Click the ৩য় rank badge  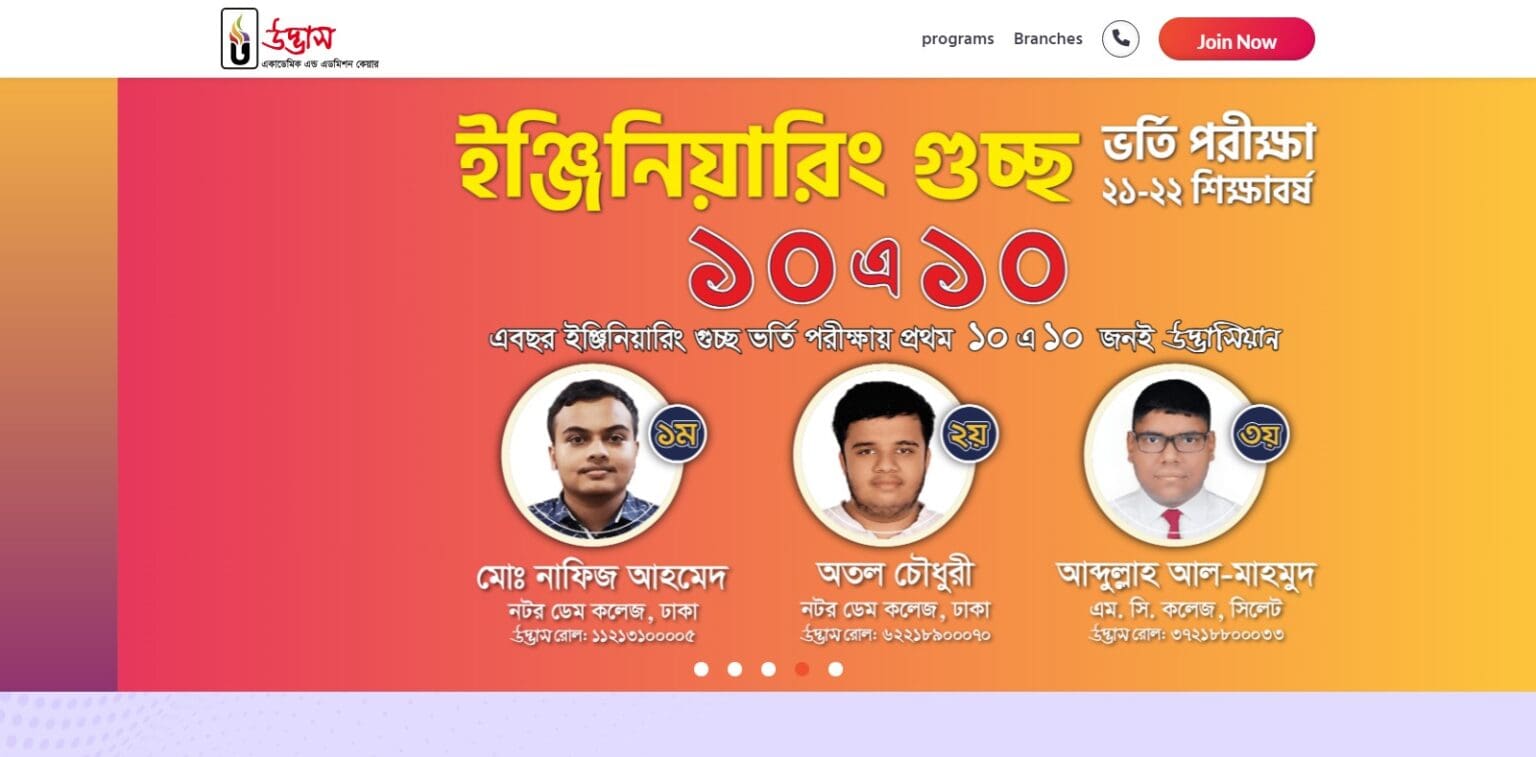click(x=1260, y=433)
